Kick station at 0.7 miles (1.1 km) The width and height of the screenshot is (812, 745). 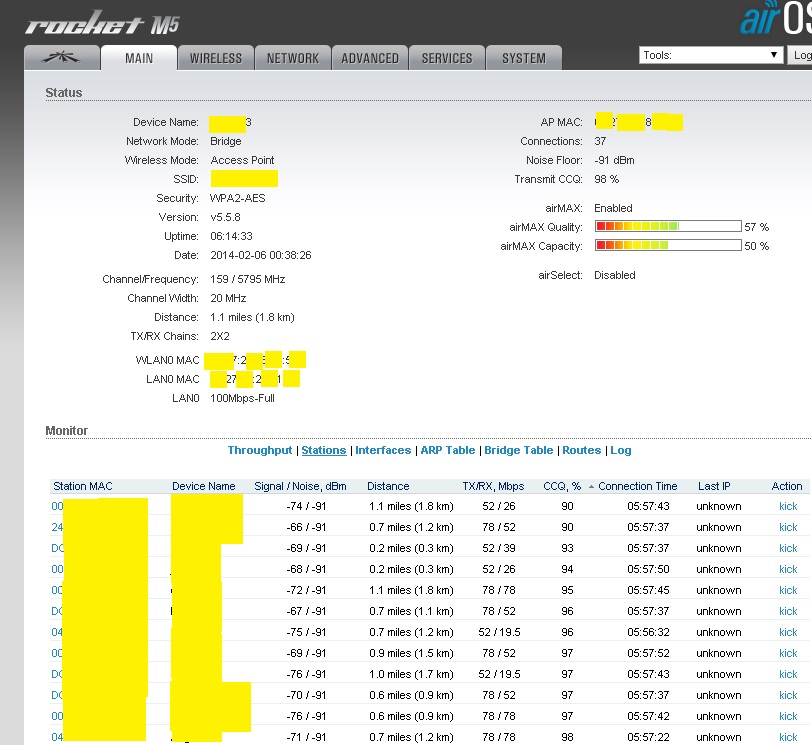tap(788, 611)
